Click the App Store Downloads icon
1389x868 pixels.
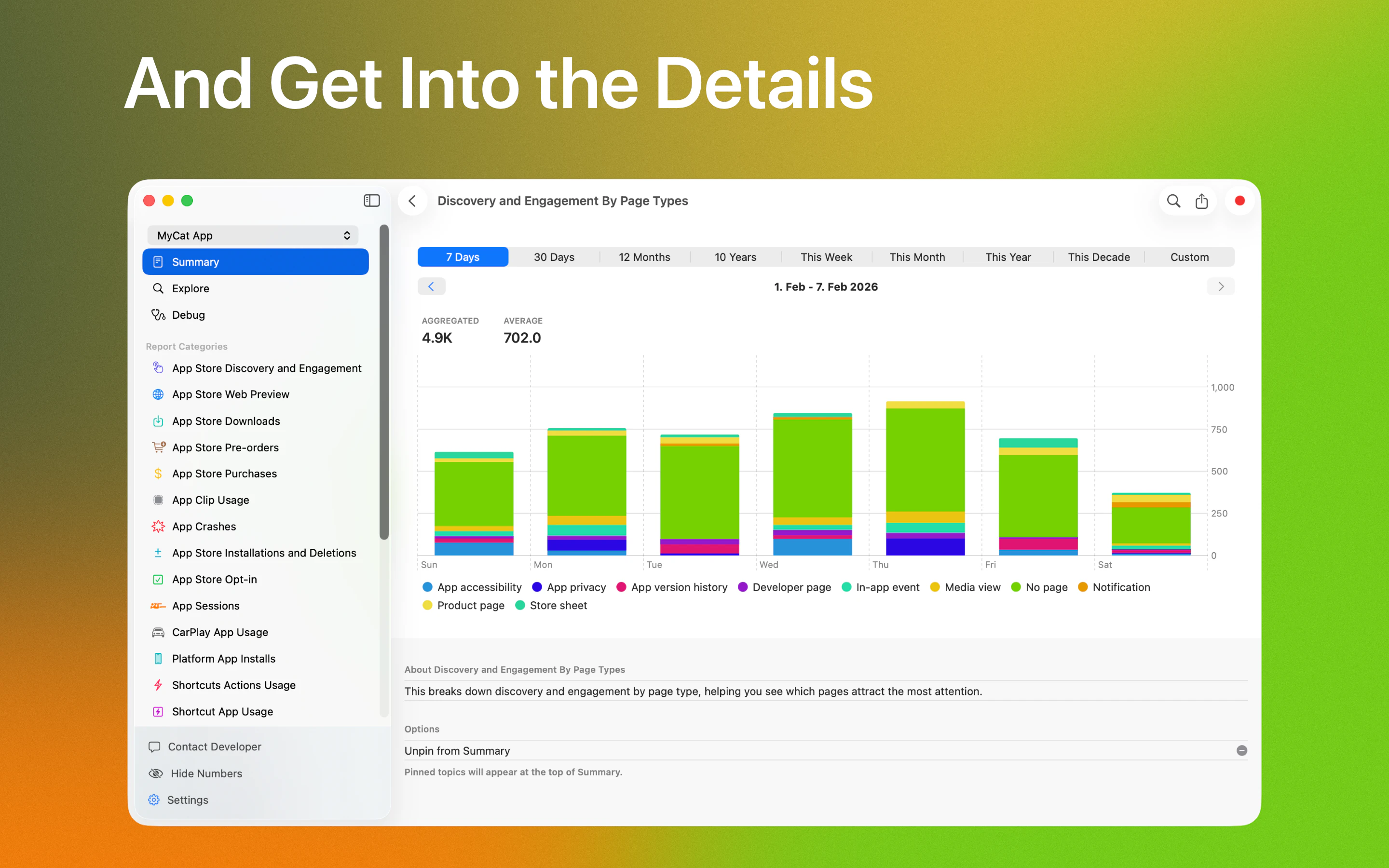tap(158, 421)
